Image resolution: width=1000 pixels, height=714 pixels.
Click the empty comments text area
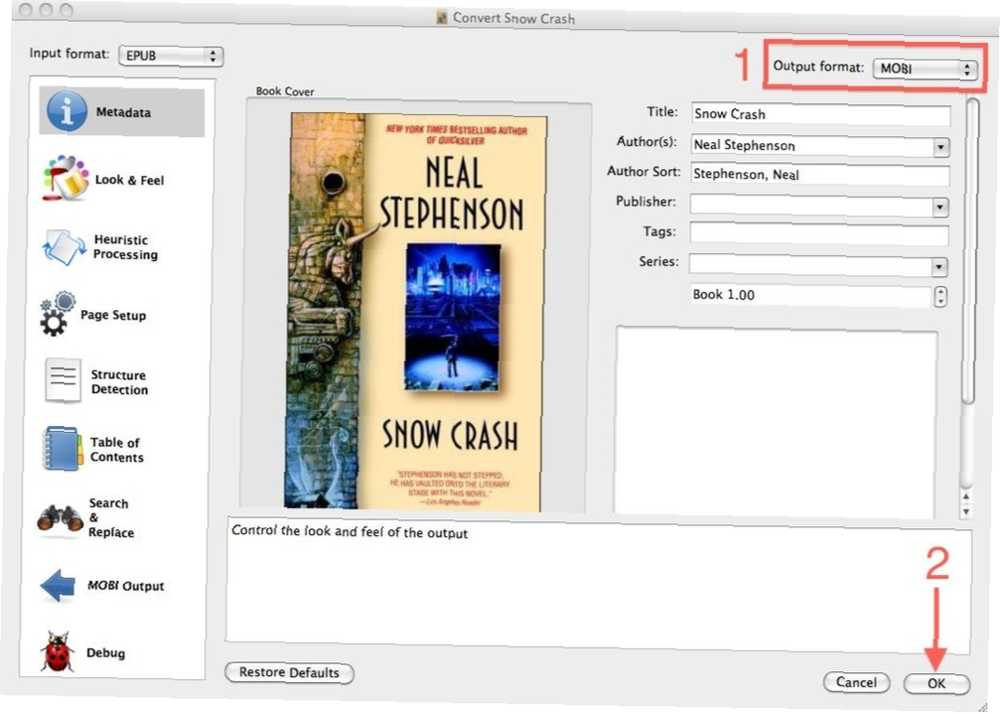[x=776, y=421]
